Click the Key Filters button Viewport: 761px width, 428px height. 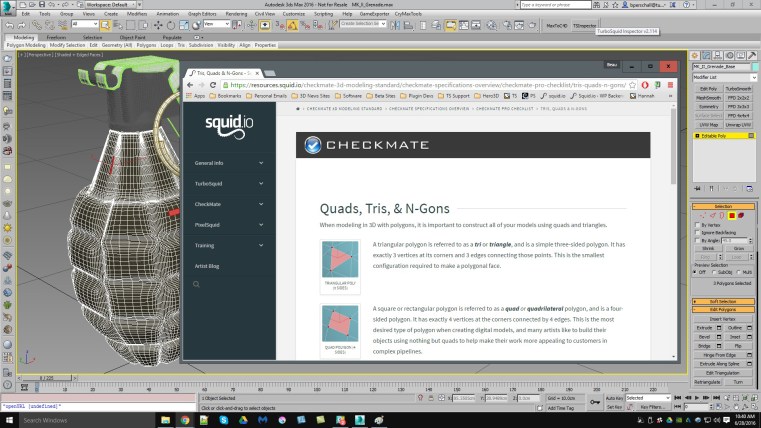click(651, 407)
